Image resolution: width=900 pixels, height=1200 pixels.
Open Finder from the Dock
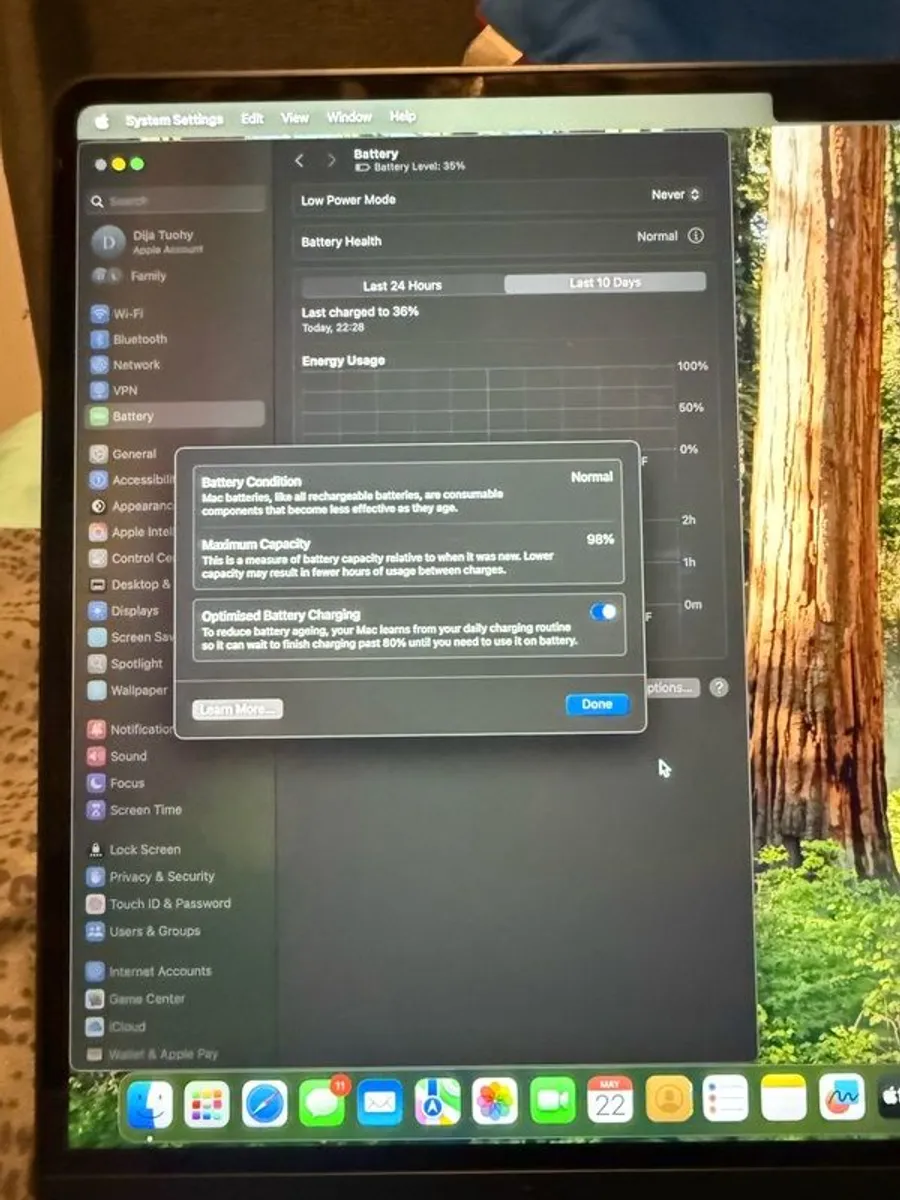tap(150, 1106)
